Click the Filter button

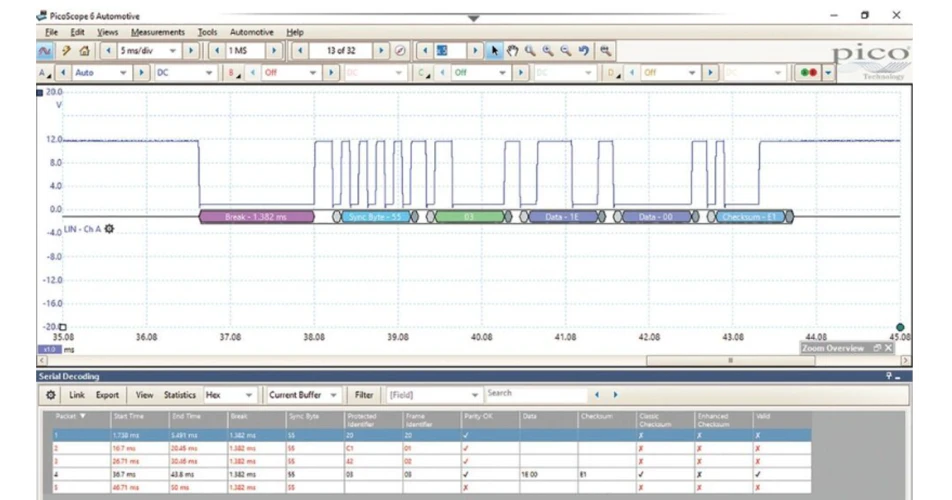click(x=364, y=395)
